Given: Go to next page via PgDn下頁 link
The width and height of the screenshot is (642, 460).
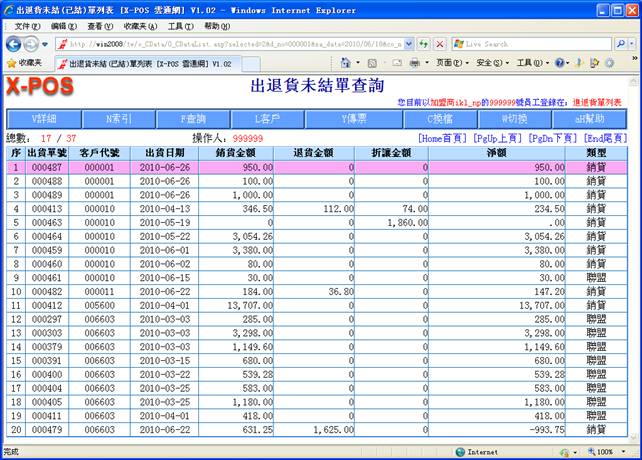Looking at the screenshot, I should click(x=551, y=138).
